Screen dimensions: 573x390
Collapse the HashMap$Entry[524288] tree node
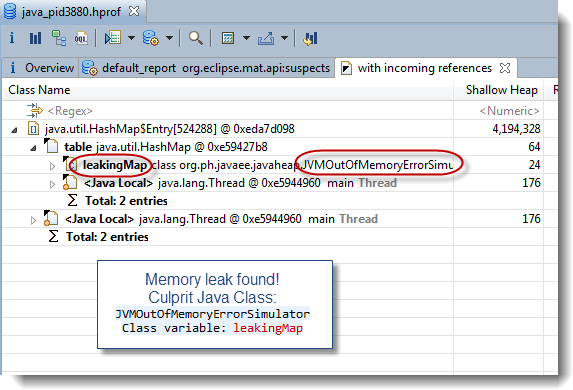(x=14, y=129)
